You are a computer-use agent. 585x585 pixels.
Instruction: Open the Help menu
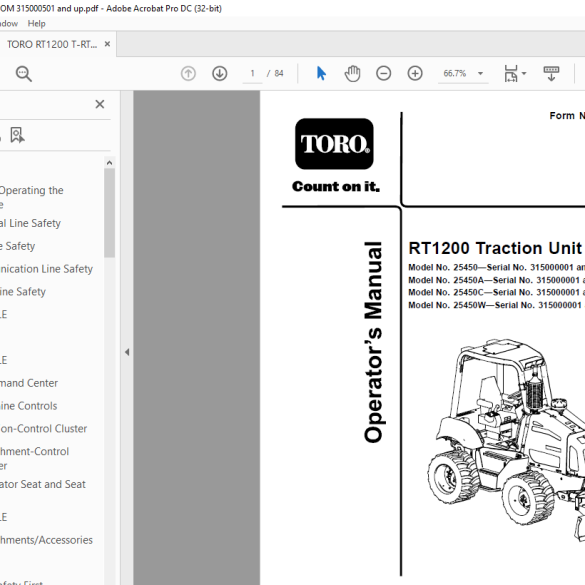[37, 24]
